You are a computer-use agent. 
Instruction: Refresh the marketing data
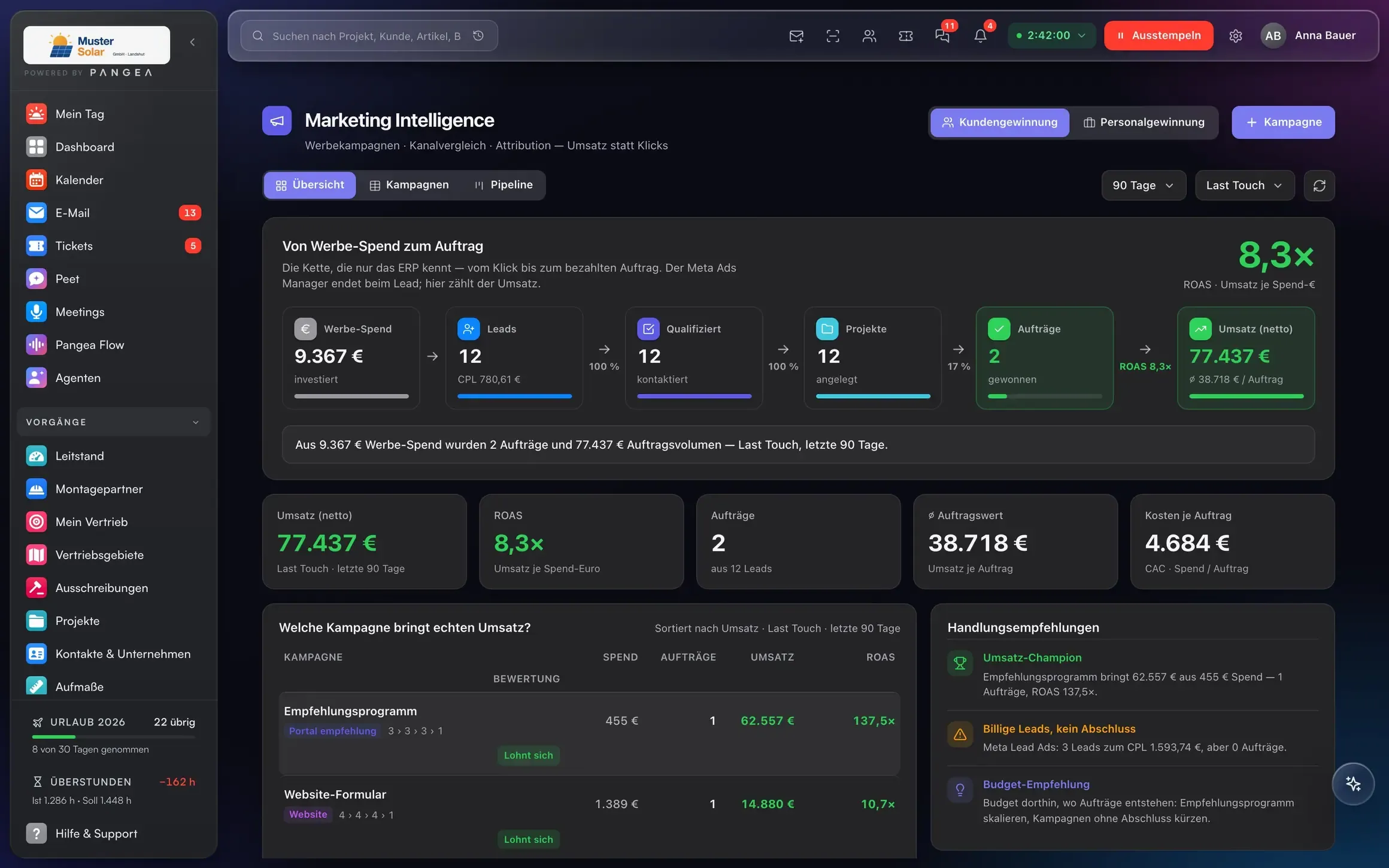[x=1320, y=186]
